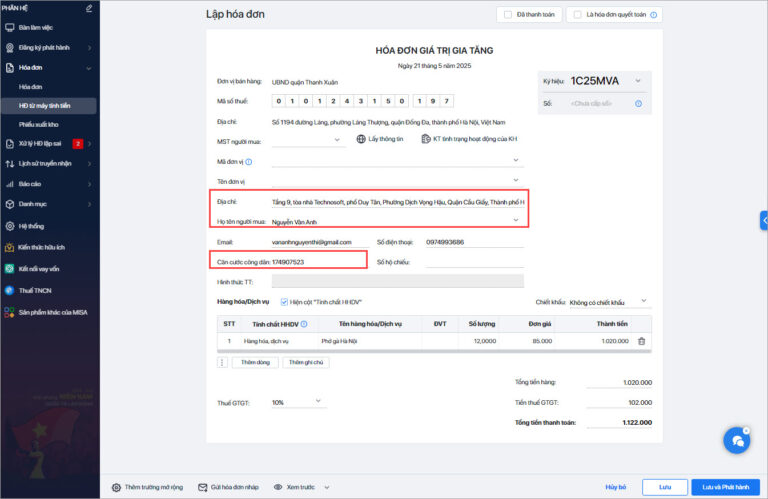Click the Thêm ghi chú button
The width and height of the screenshot is (768, 499).
pyautogui.click(x=306, y=362)
